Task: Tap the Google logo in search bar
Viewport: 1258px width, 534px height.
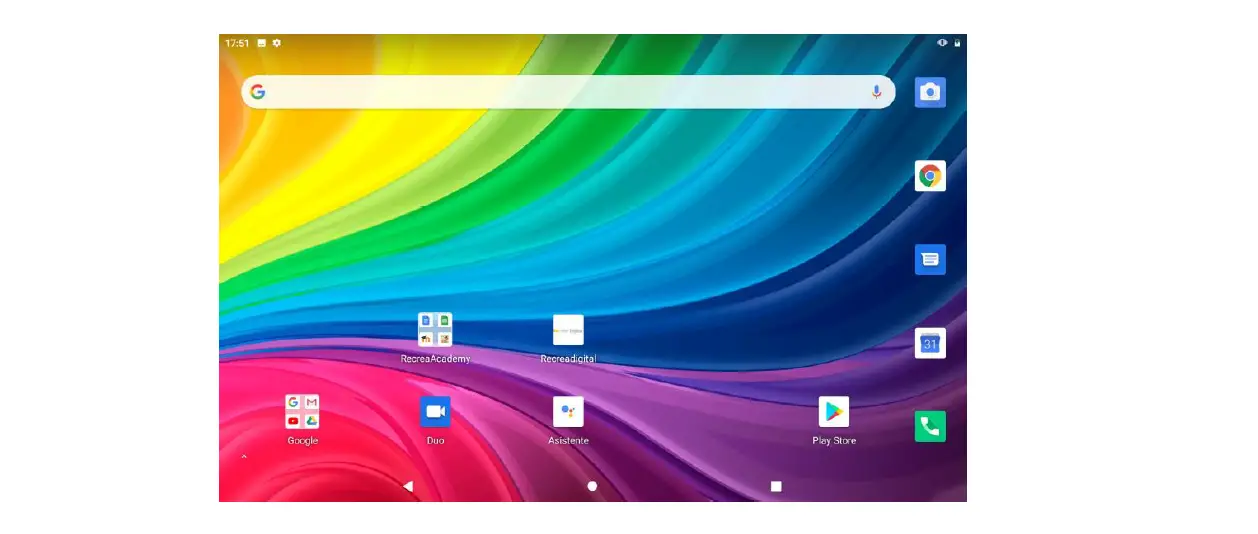Action: point(258,92)
